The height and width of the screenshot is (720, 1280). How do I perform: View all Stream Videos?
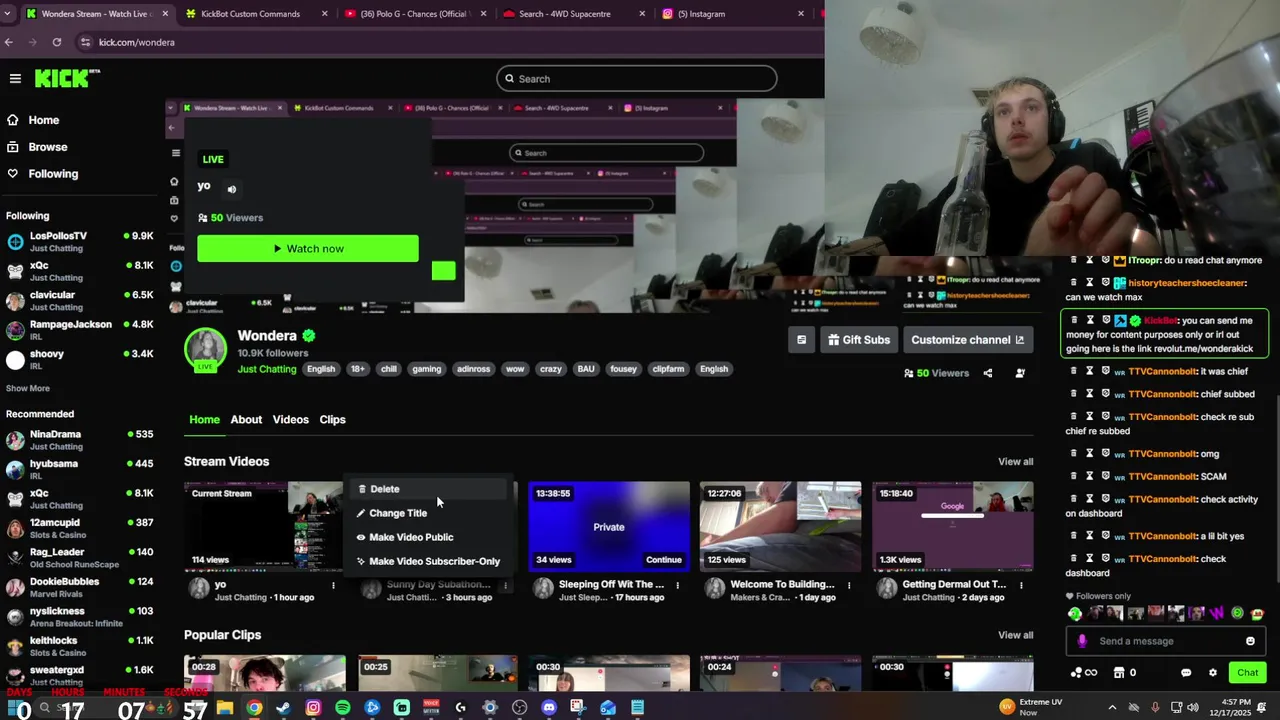pos(1015,462)
